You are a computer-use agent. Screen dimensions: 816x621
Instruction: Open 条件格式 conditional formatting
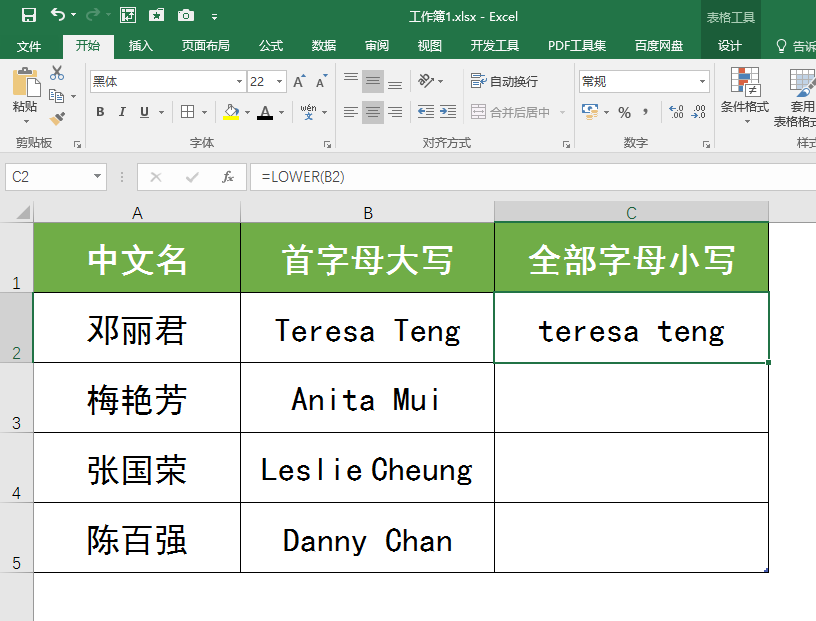tap(745, 96)
